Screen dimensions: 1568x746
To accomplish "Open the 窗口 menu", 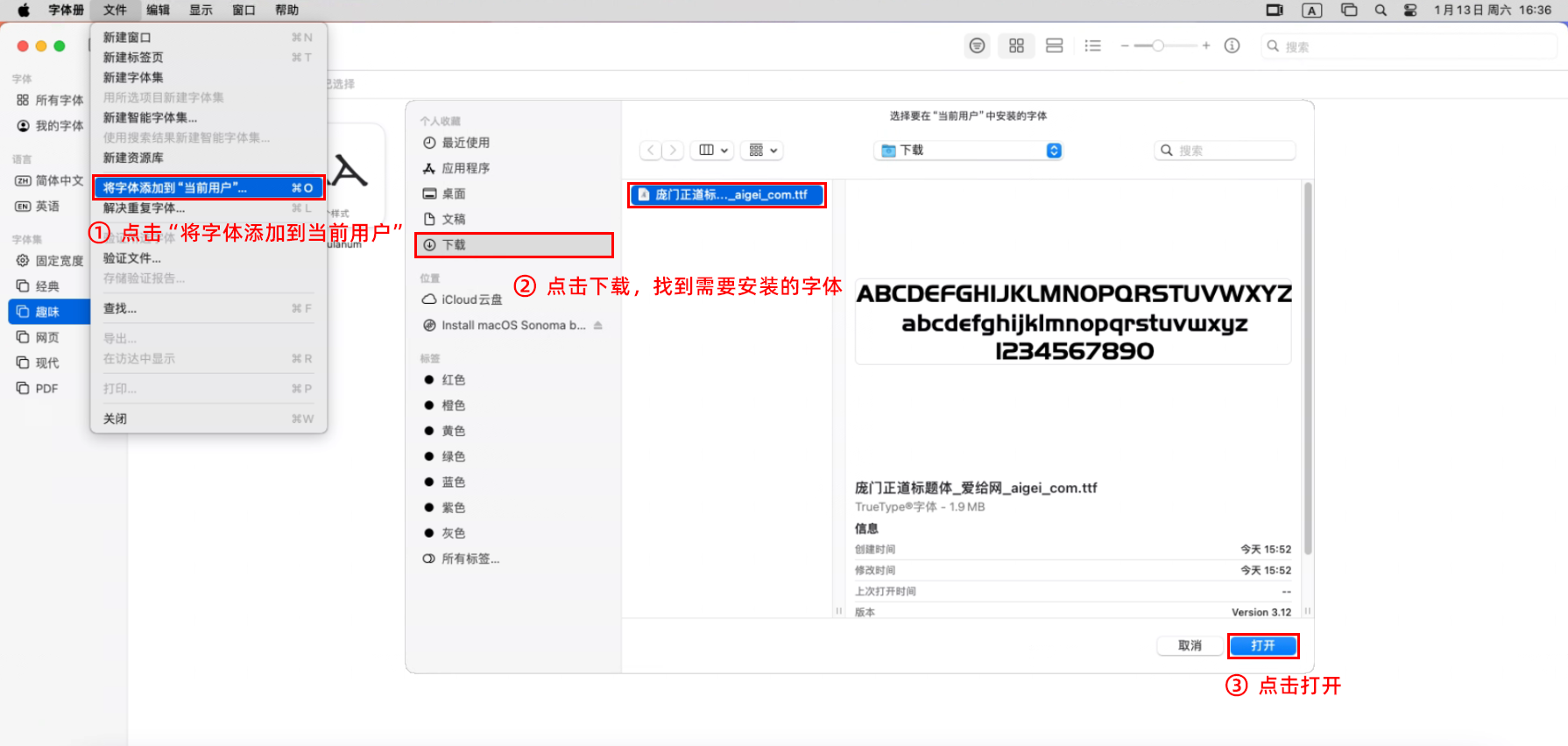I will pos(244,11).
